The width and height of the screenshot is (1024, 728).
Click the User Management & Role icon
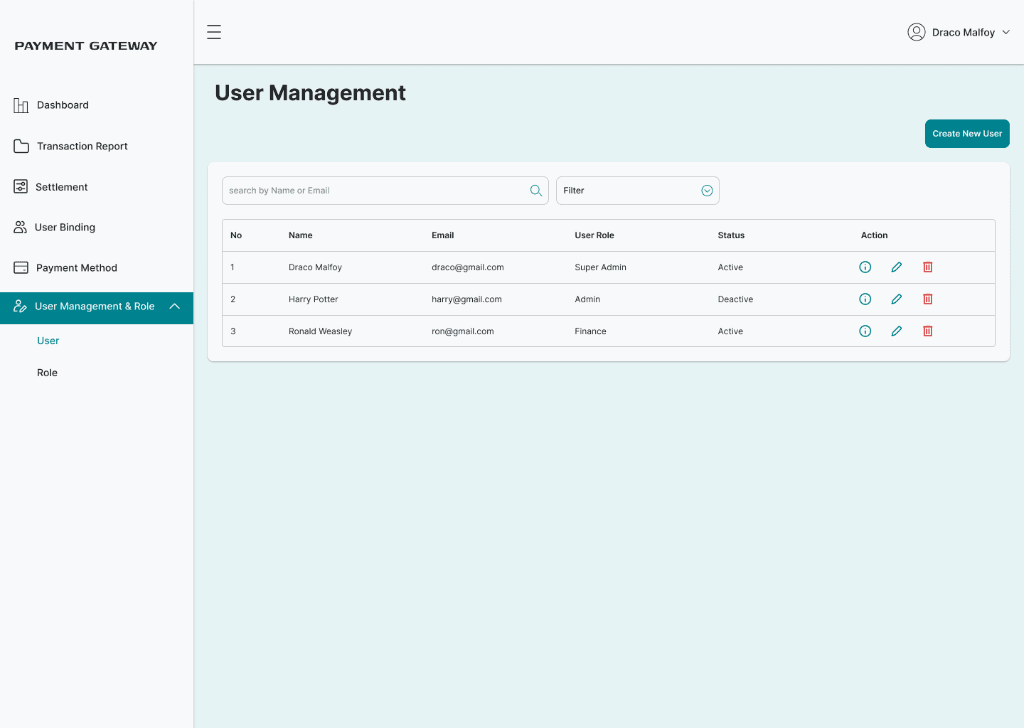coord(20,306)
